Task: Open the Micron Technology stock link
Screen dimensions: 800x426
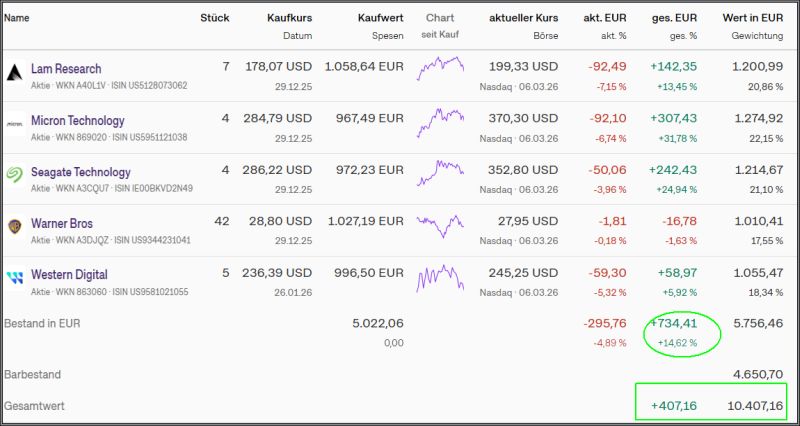Action: tap(78, 121)
